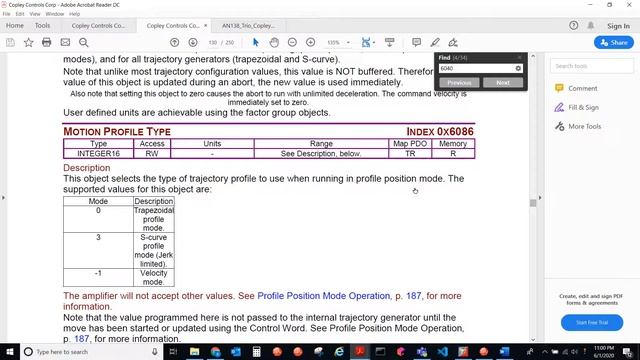640x360 pixels.
Task: Open the Help menu
Action: [x=74, y=14]
